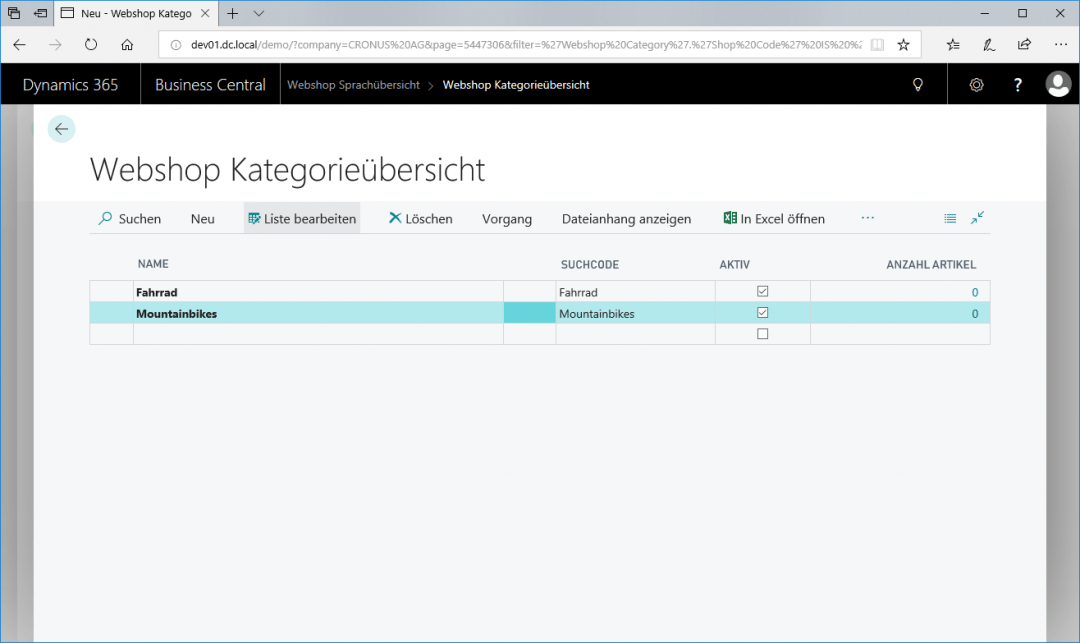This screenshot has height=643, width=1080.
Task: Click the Webshop Kategorieübersicht breadcrumb
Action: (516, 85)
